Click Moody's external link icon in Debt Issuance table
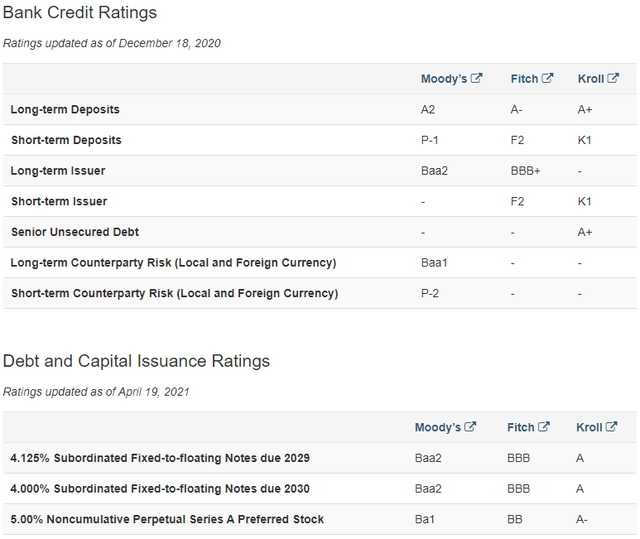 471,427
